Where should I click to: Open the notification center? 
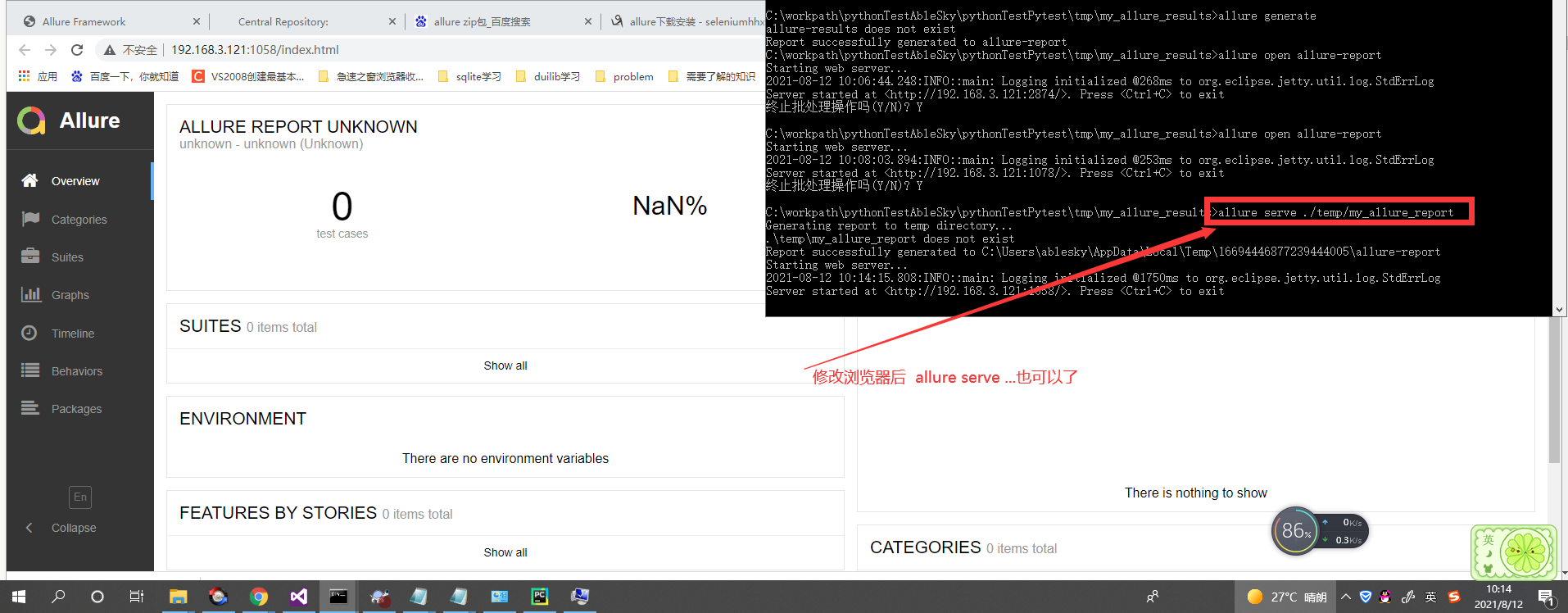[1546, 597]
